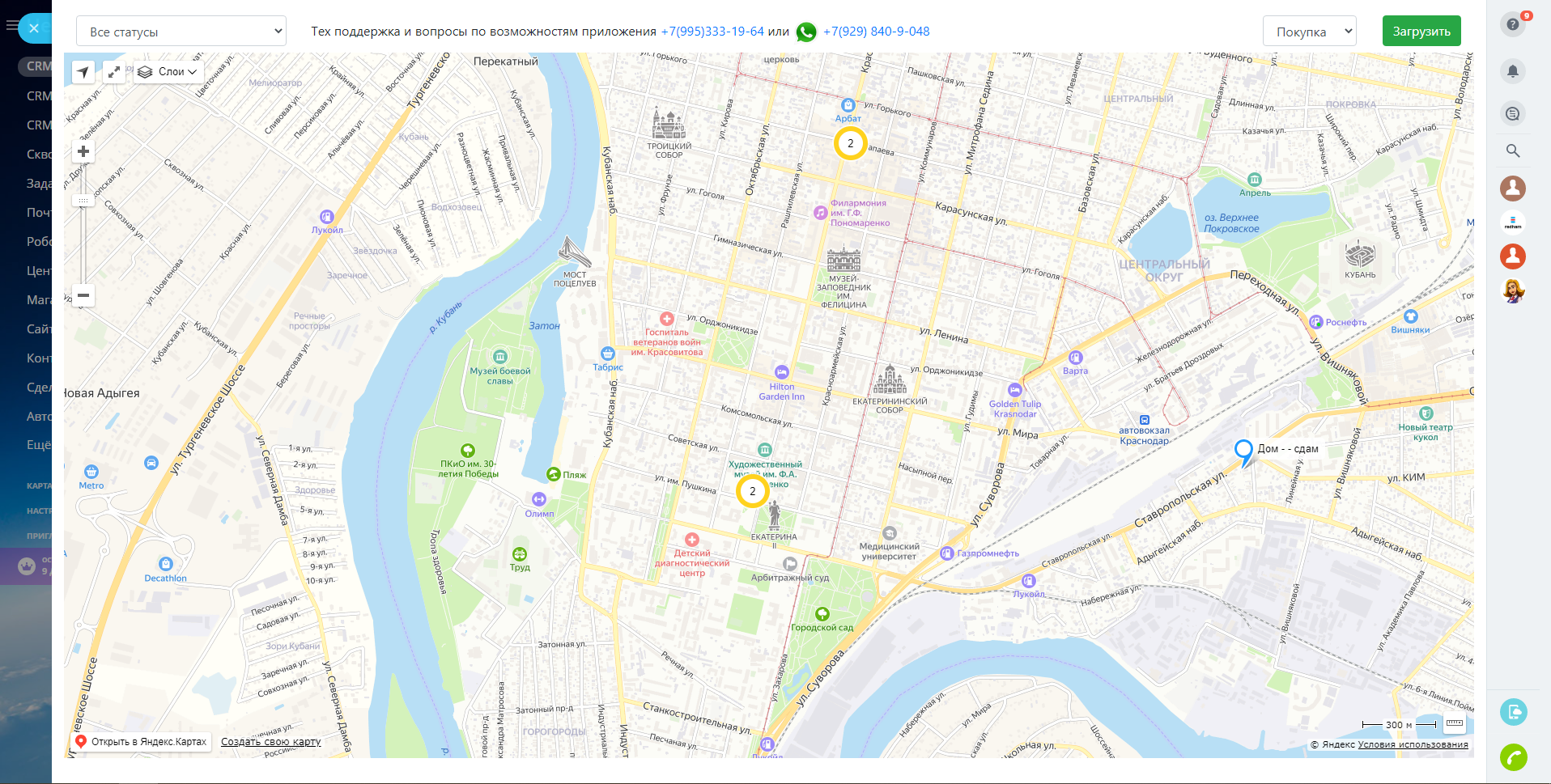
Task: Click the WhatsApp logo icon
Action: 806,32
